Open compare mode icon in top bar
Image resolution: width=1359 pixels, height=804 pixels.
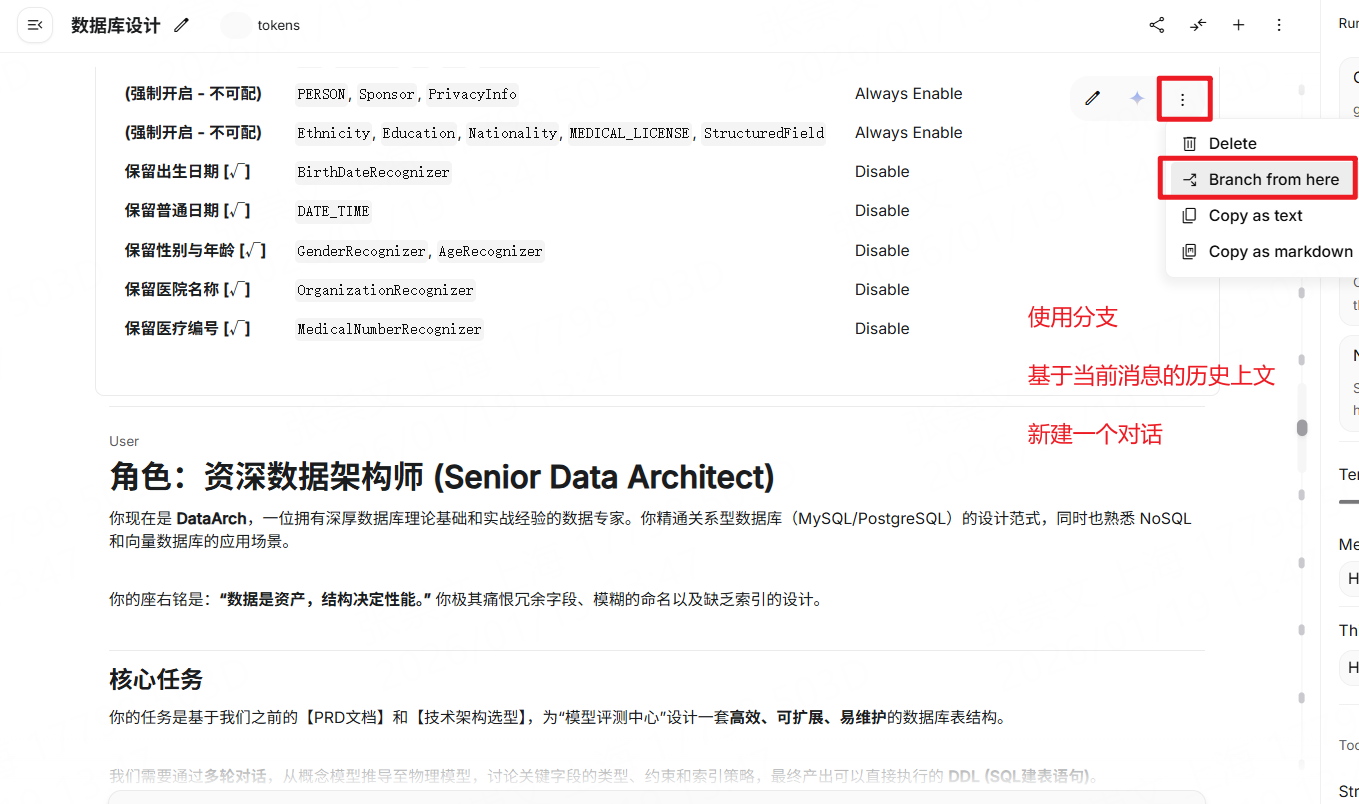[x=1198, y=25]
